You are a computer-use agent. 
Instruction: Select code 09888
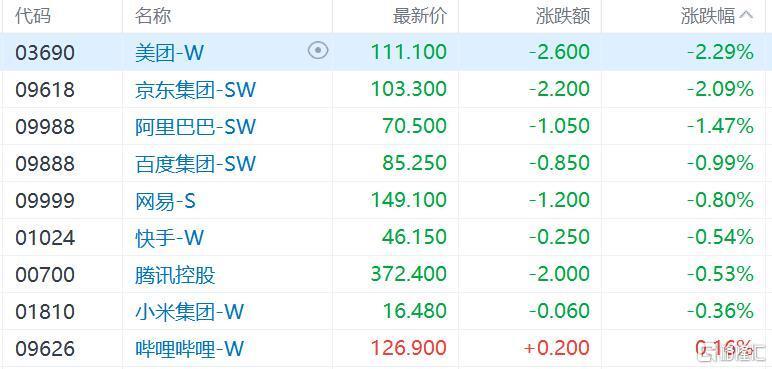coord(45,163)
